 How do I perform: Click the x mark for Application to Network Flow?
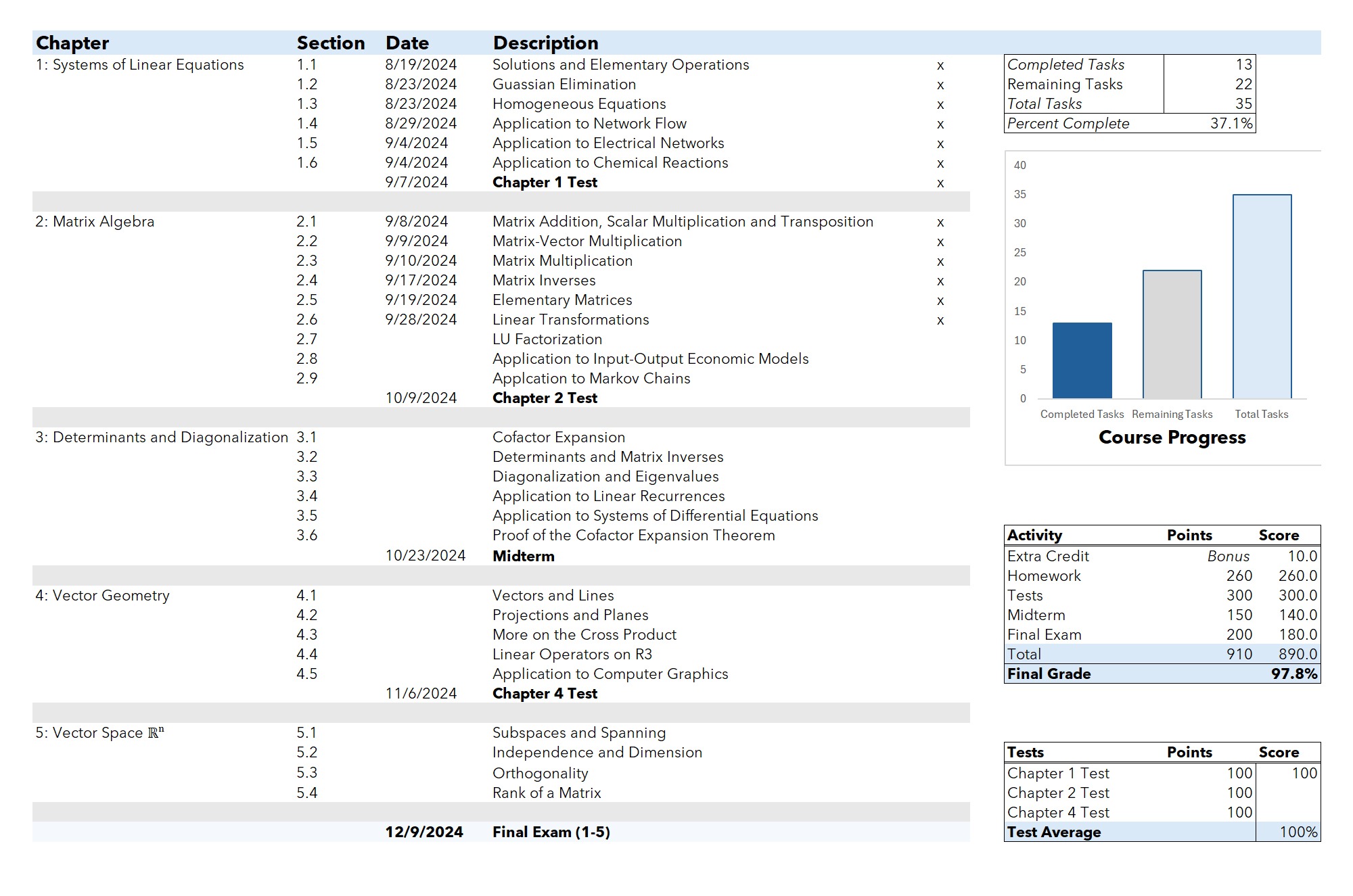(940, 124)
